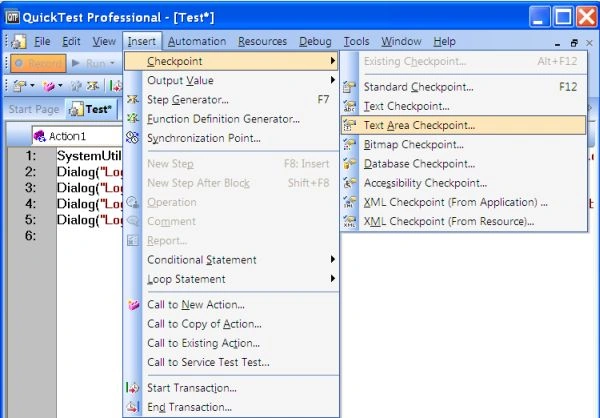Choose Text Checkpoint from submenu
The width and height of the screenshot is (600, 418).
point(464,106)
